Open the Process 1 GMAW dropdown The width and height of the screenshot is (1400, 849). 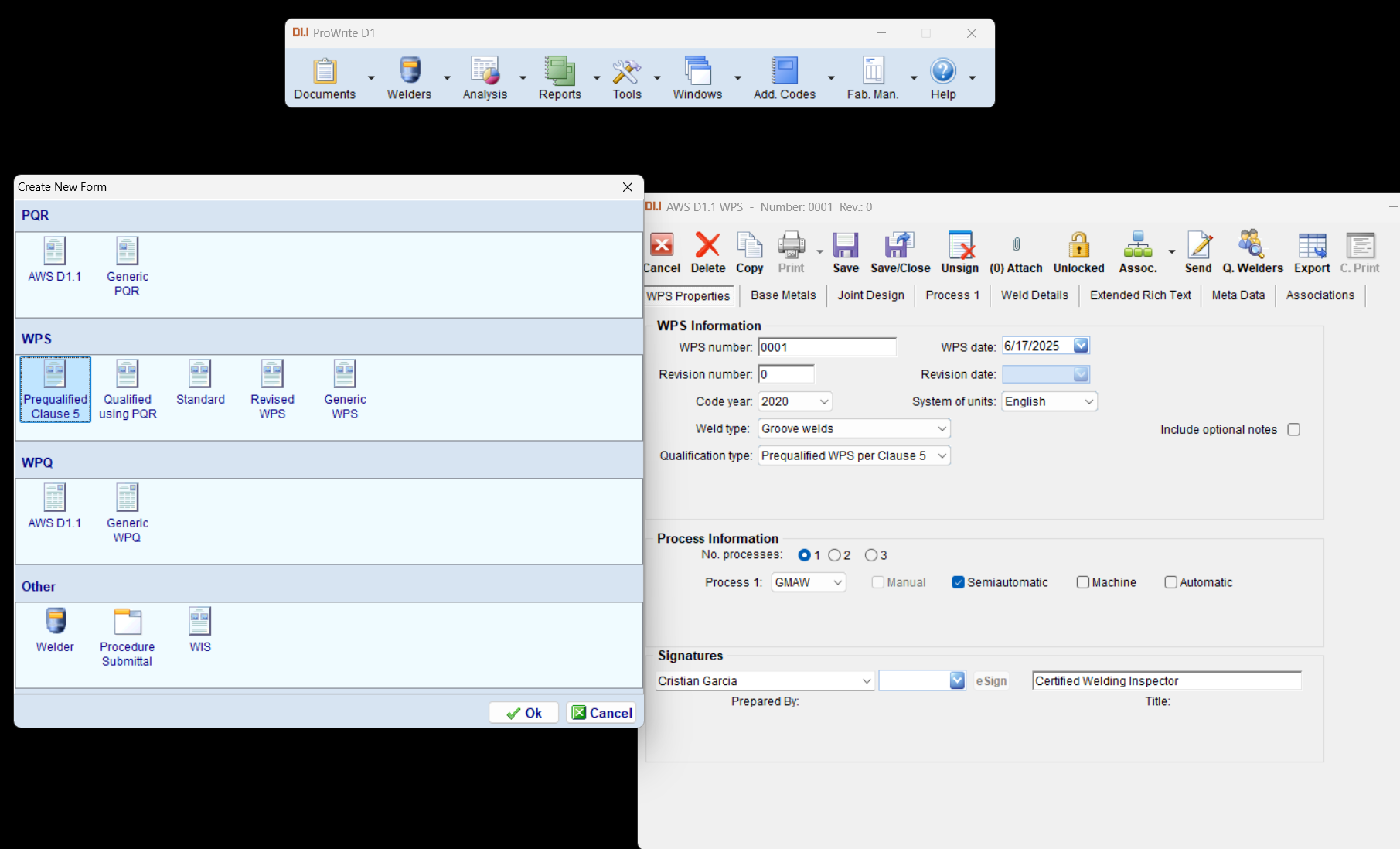pos(838,582)
